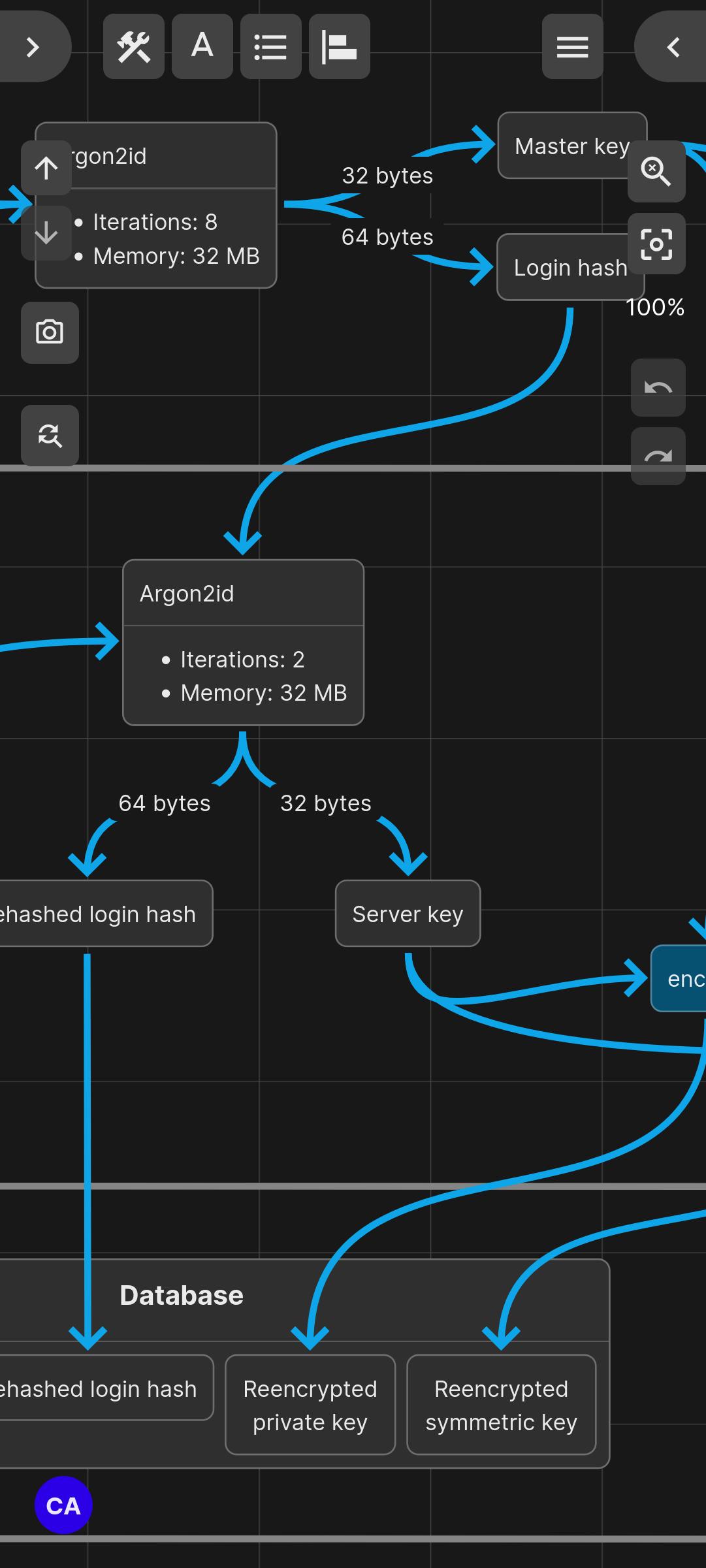706x1568 pixels.
Task: Click the Database group header
Action: click(182, 1295)
